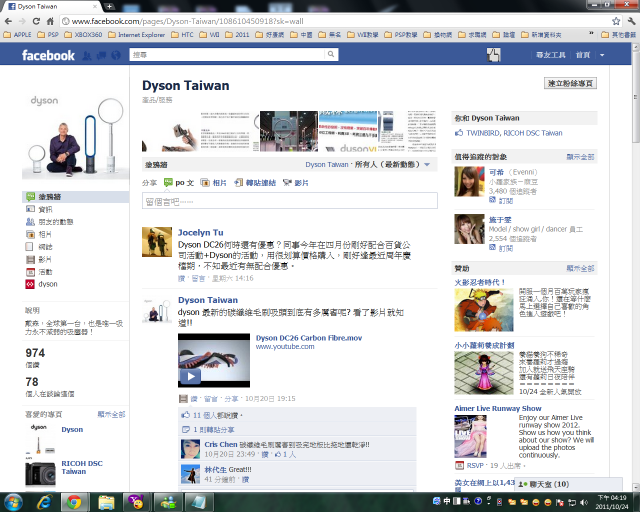The height and width of the screenshot is (512, 640).
Task: Open HTC bookmarks folder
Action: point(182,35)
